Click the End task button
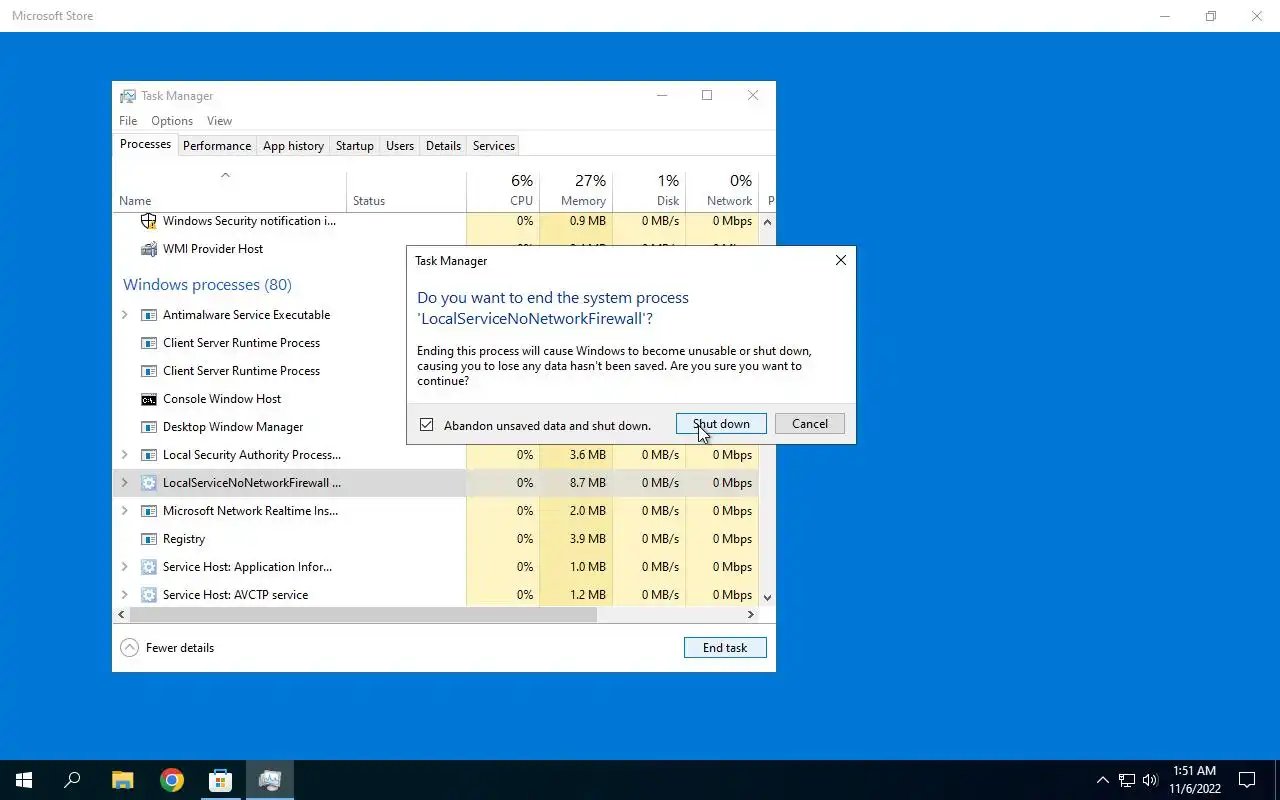 click(725, 648)
